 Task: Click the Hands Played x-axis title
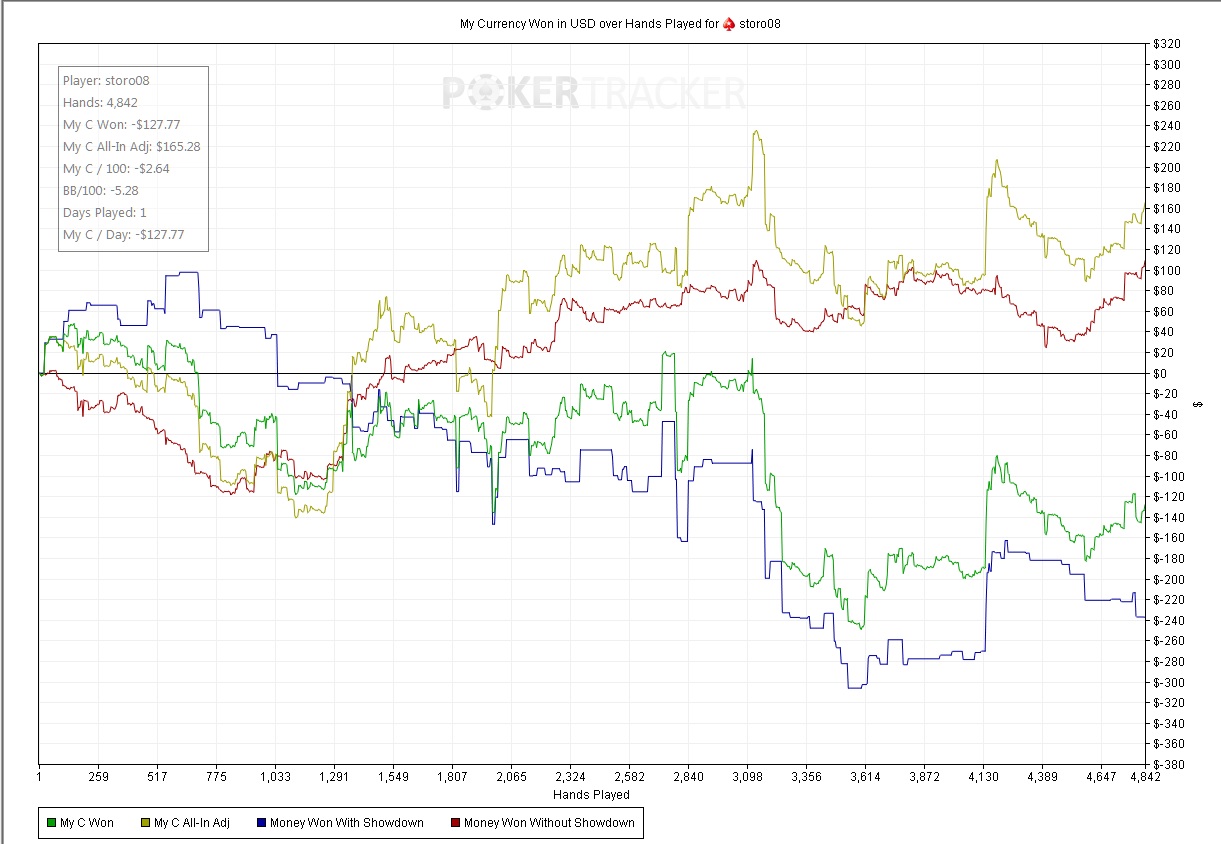coord(591,795)
